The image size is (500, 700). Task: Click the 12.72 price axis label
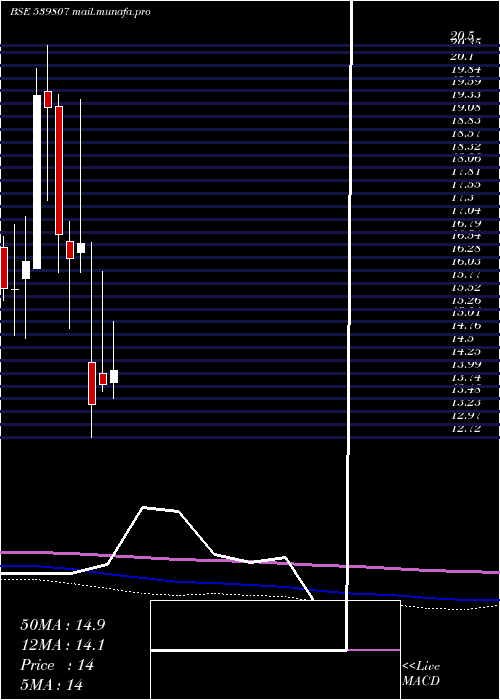pyautogui.click(x=466, y=429)
